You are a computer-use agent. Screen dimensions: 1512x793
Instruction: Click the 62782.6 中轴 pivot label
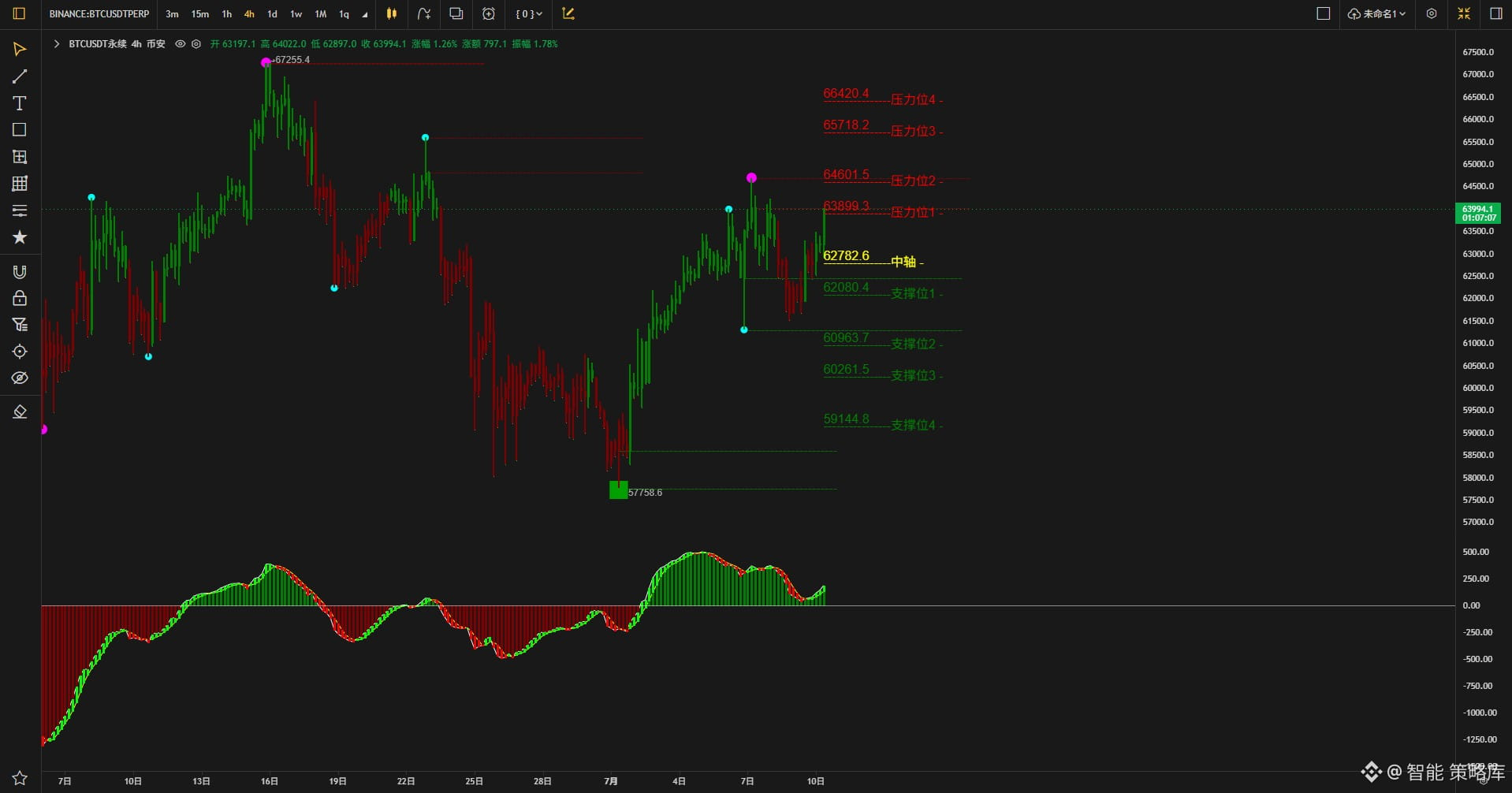click(x=873, y=259)
